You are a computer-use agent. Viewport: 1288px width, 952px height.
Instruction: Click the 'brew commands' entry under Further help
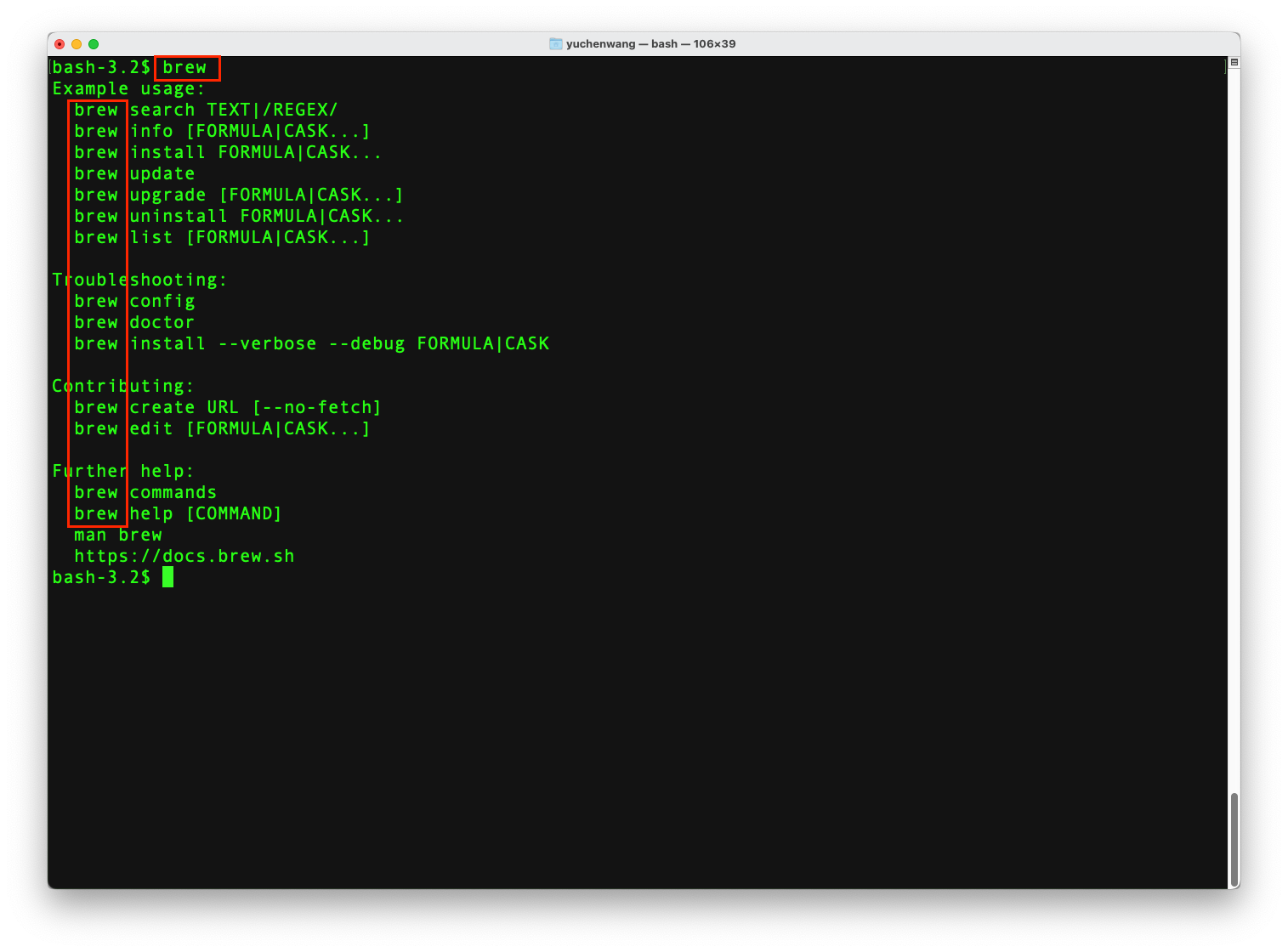tap(145, 492)
